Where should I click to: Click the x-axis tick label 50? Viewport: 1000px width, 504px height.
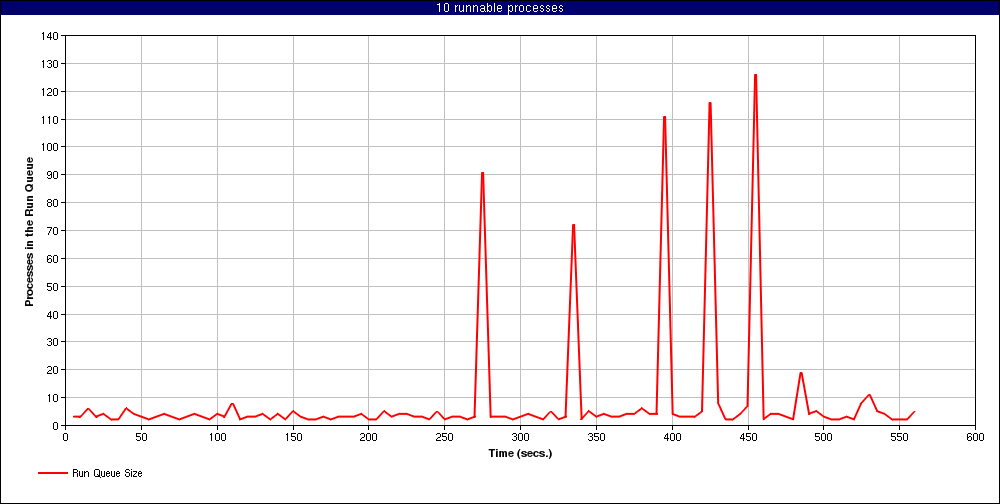tap(142, 437)
